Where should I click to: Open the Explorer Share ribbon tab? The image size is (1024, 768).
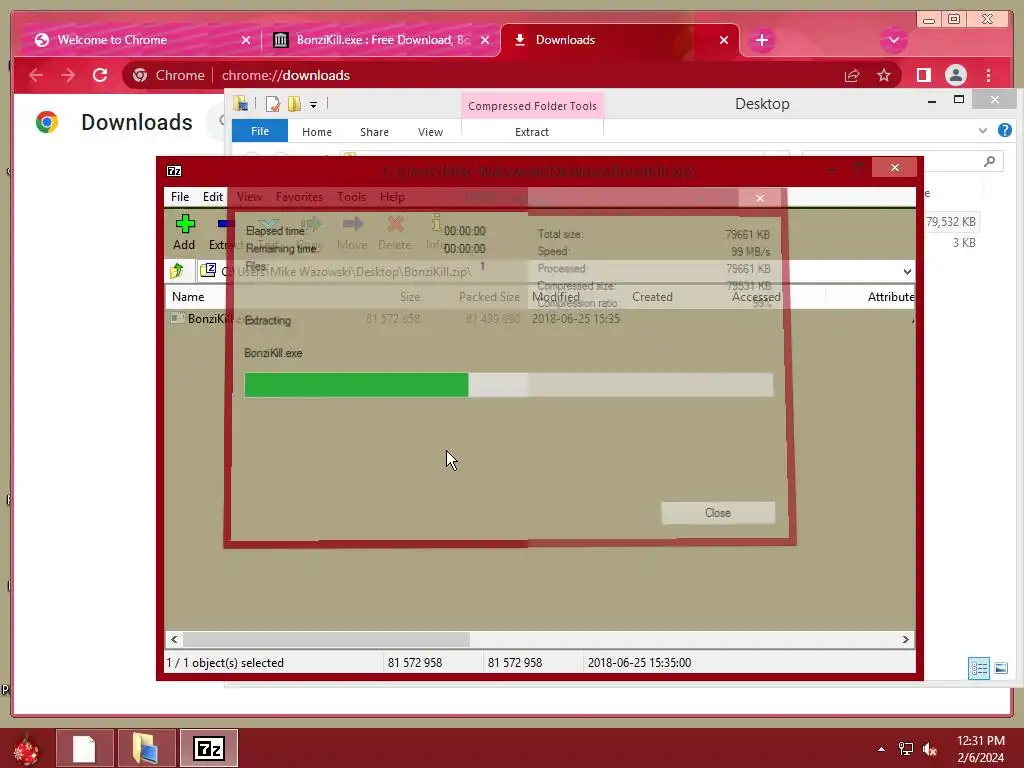coord(374,132)
